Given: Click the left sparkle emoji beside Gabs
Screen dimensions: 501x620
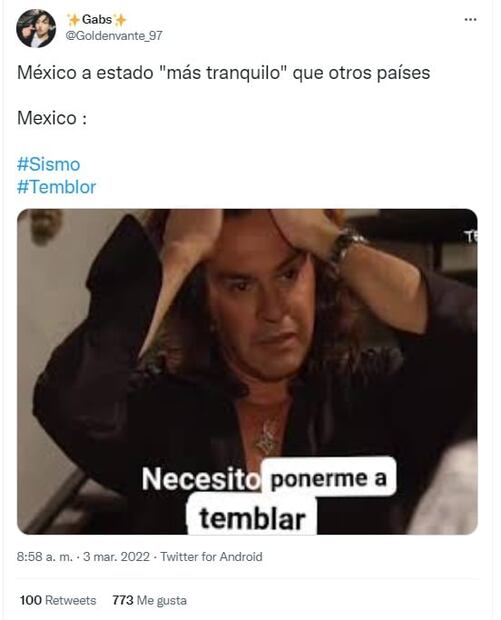Looking at the screenshot, I should [x=74, y=19].
